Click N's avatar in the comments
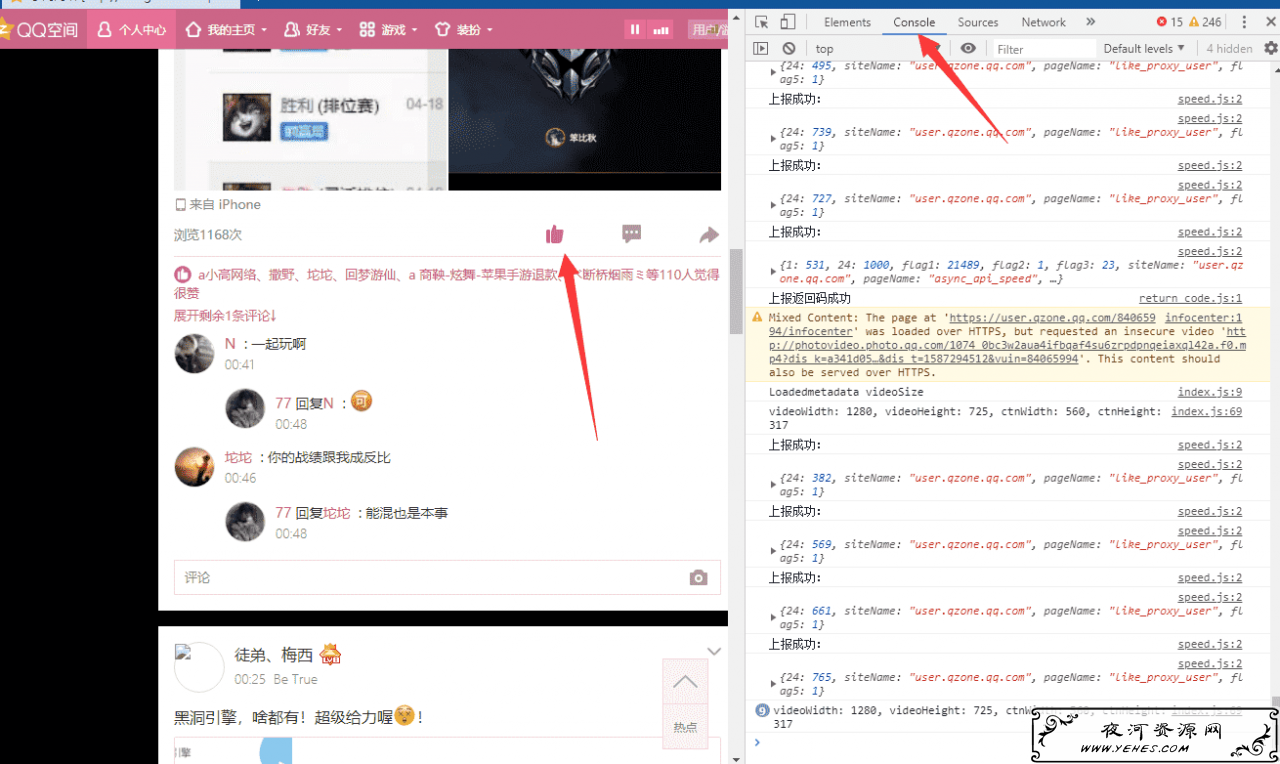Viewport: 1280px width, 764px height. (x=194, y=354)
